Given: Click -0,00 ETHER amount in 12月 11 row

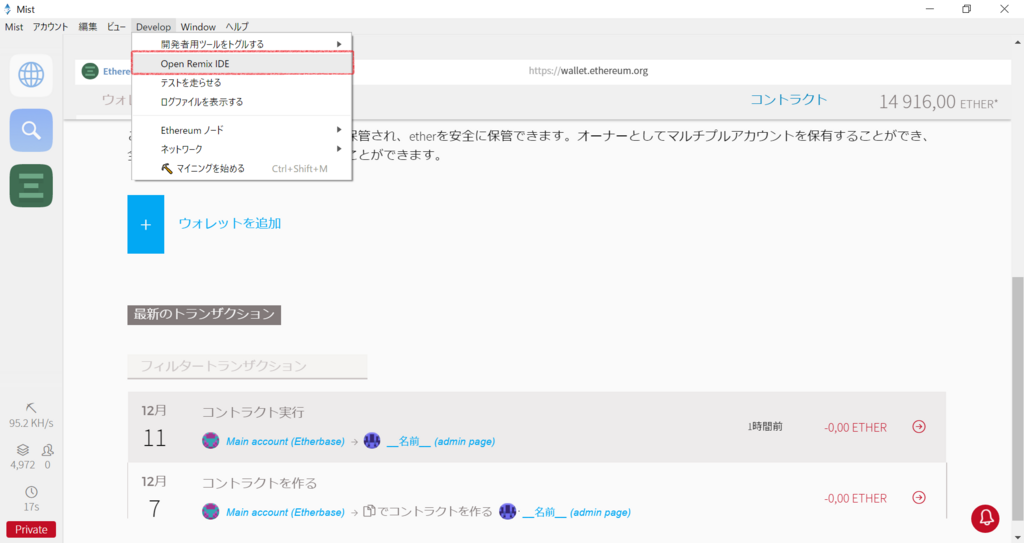Looking at the screenshot, I should click(x=855, y=427).
